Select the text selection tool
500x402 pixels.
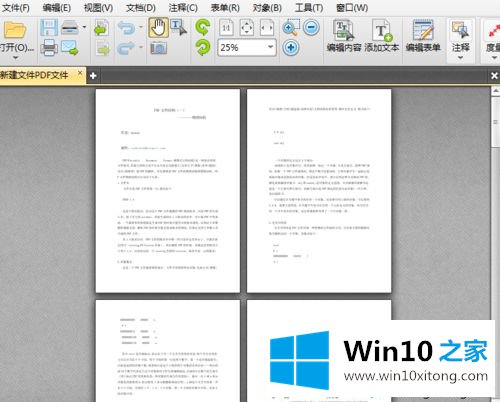(179, 27)
